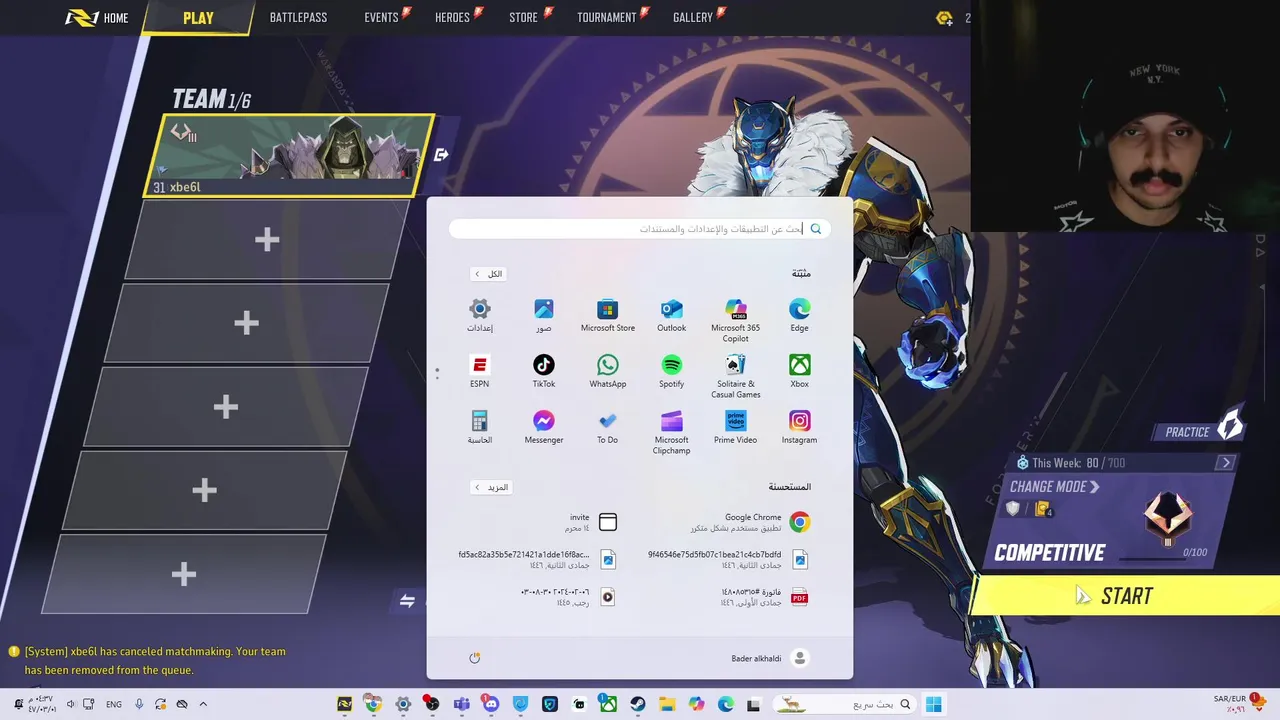Viewport: 1280px width, 720px height.
Task: Open Outlook from pinned apps
Action: point(672,315)
